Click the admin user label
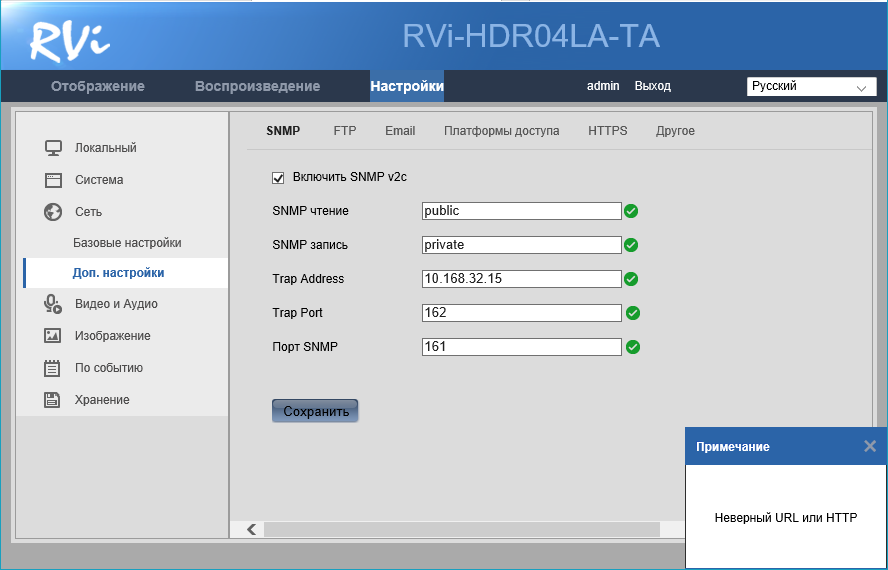 click(x=603, y=86)
